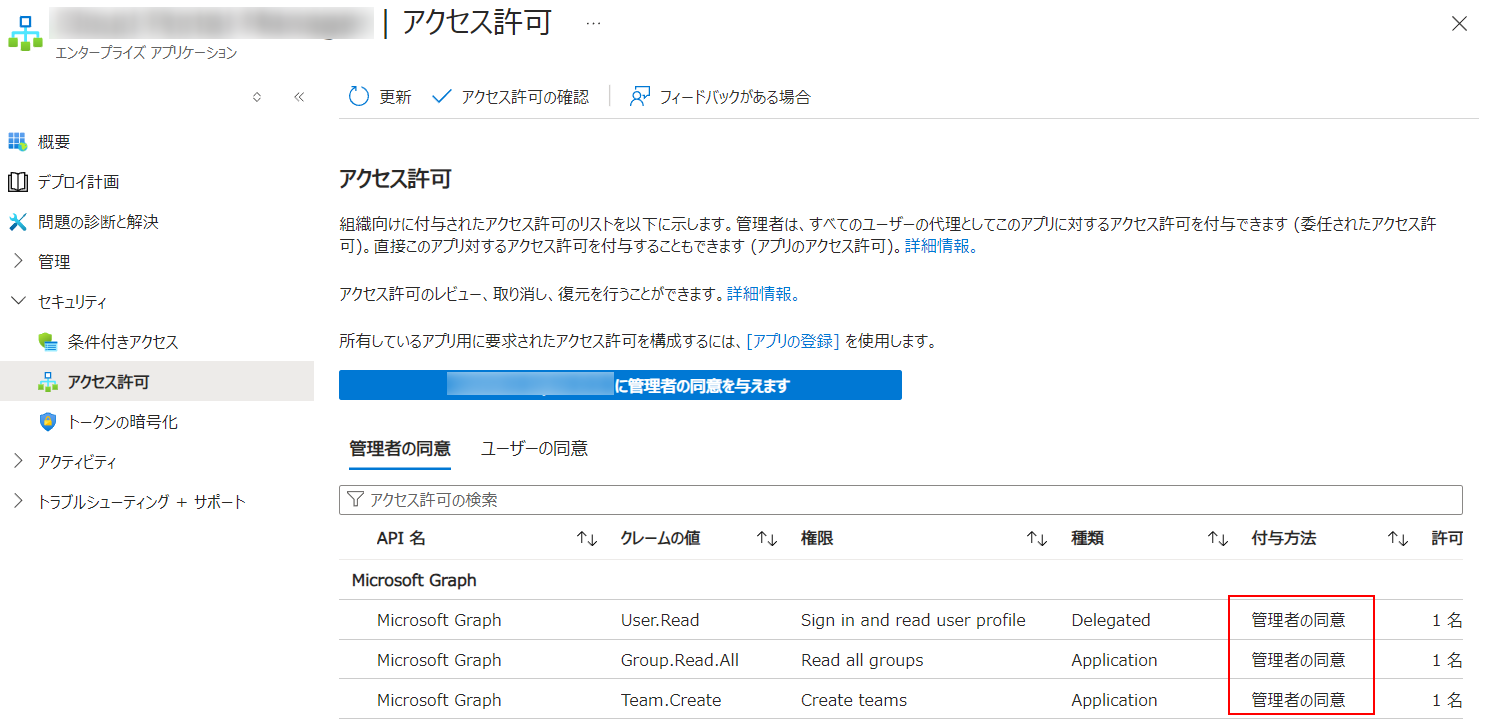Collapse the sidebar with double-chevron icon
The width and height of the screenshot is (1486, 719).
click(298, 97)
